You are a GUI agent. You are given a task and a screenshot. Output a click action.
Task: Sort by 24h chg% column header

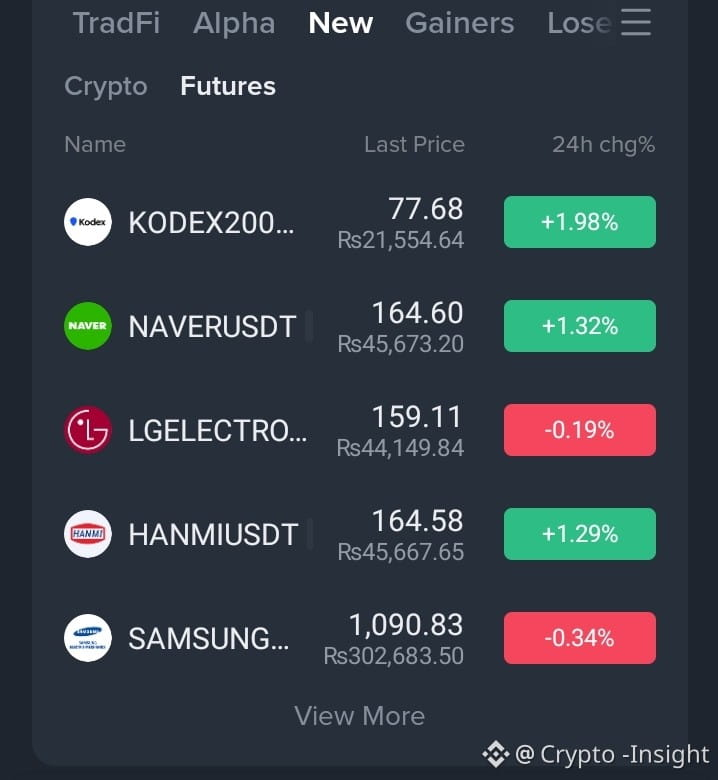604,145
